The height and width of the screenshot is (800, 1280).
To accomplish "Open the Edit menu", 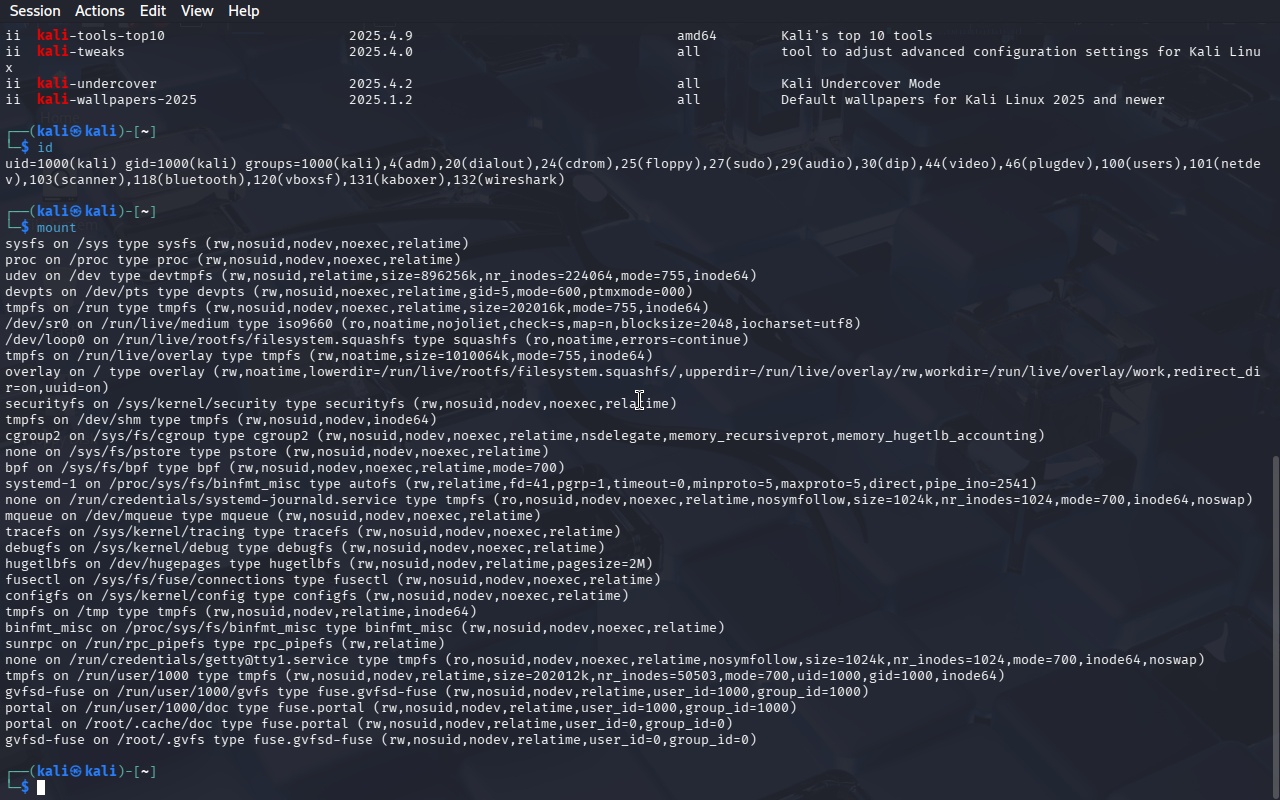I will 153,11.
